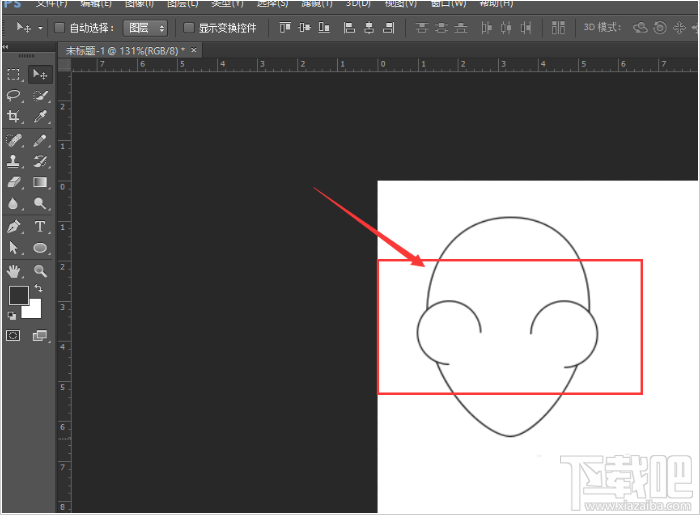The width and height of the screenshot is (700, 516).
Task: Select the Ellipse shape tool
Action: pyautogui.click(x=40, y=247)
